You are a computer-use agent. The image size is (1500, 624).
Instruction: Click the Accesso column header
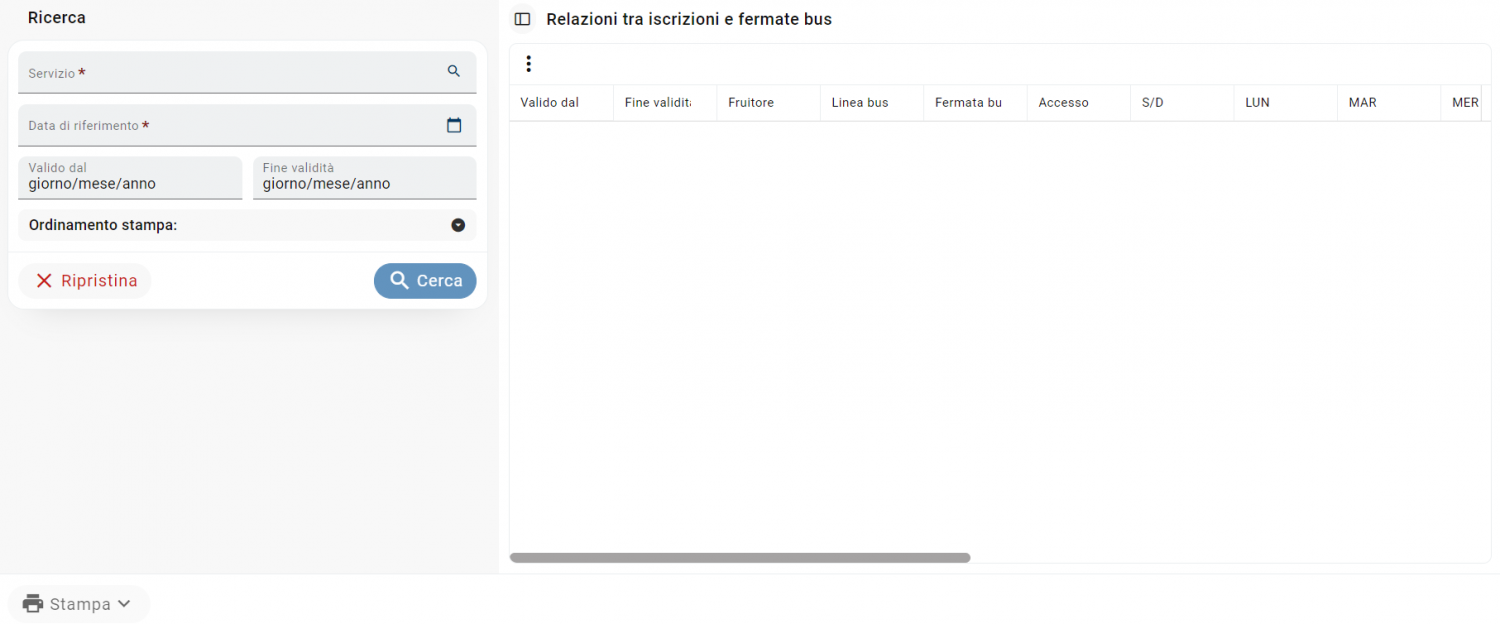tap(1063, 103)
